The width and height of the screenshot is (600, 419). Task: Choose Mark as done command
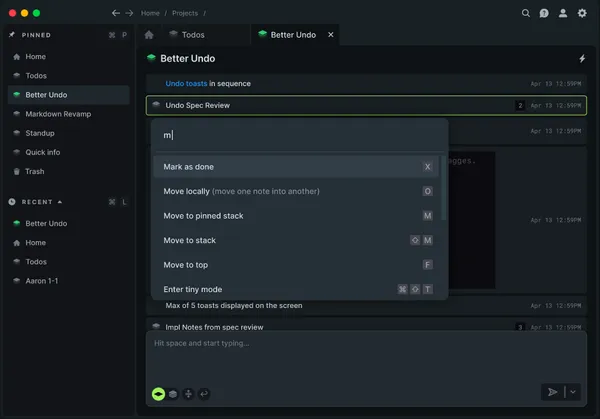[296, 167]
